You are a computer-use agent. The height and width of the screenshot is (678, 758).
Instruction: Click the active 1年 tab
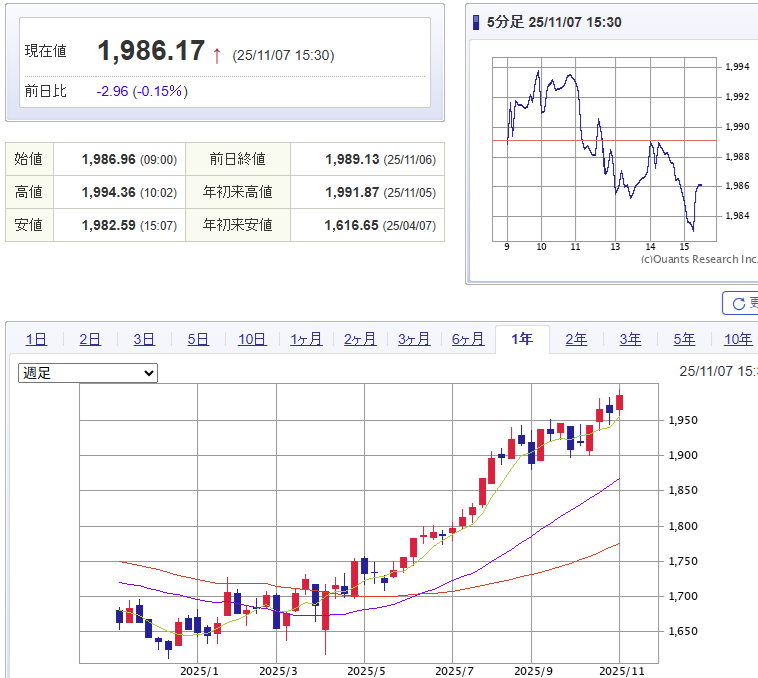click(522, 339)
